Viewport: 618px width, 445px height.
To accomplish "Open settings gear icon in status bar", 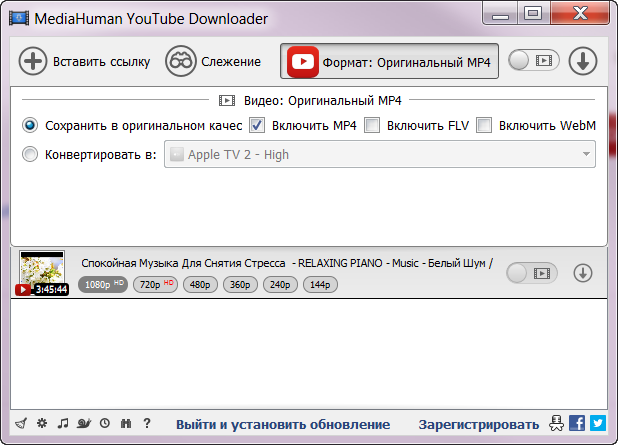I will (42, 423).
